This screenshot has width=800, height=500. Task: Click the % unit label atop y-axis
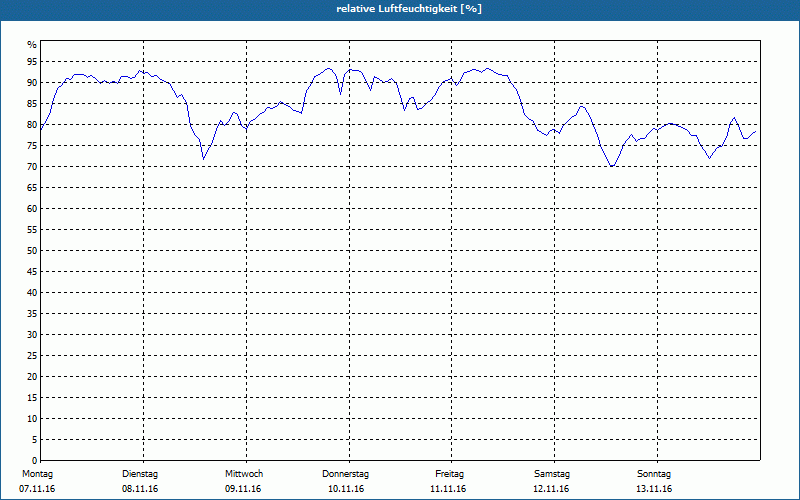point(32,45)
